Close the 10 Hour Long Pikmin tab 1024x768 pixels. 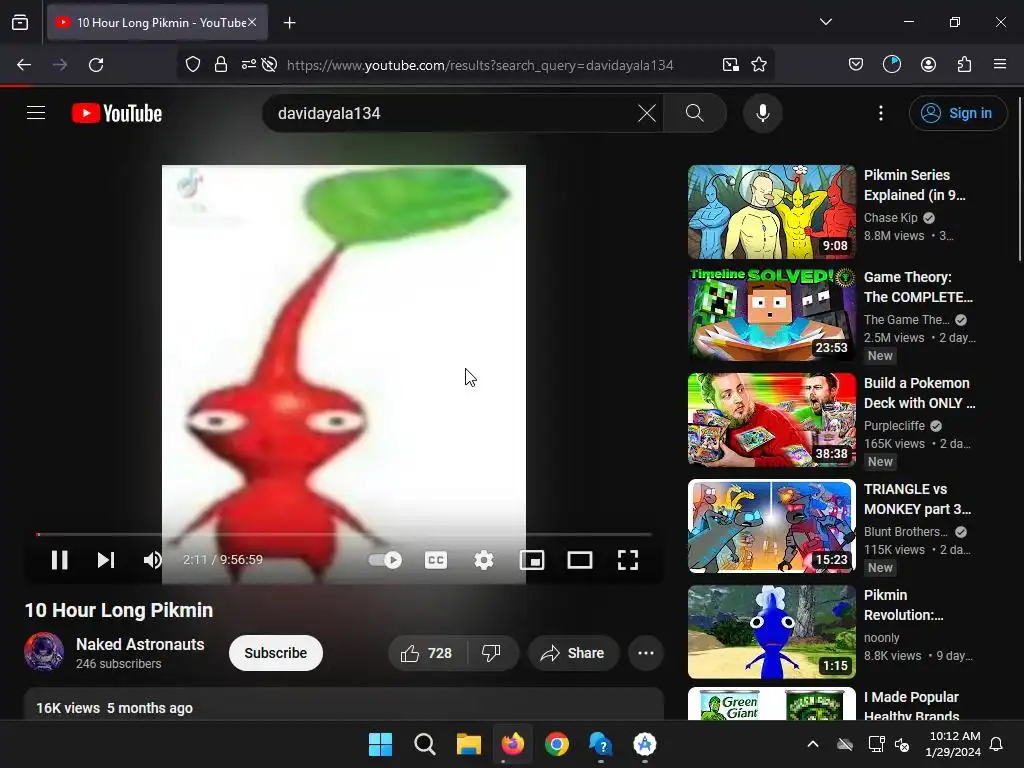tap(252, 22)
